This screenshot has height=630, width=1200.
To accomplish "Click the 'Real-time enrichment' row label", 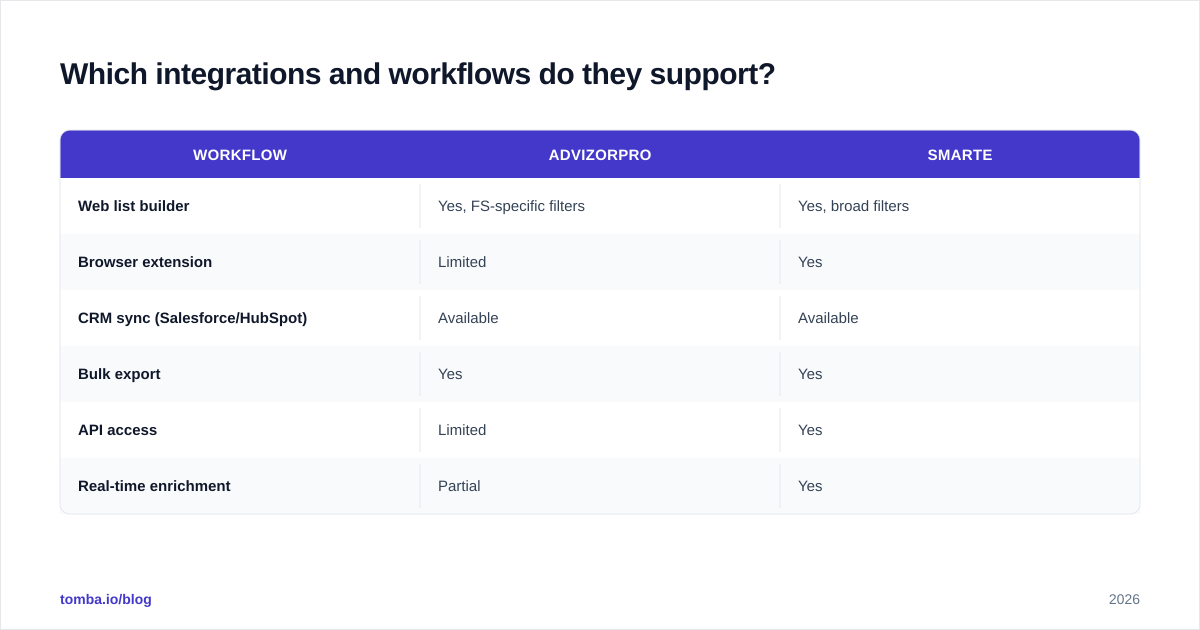I will [154, 486].
